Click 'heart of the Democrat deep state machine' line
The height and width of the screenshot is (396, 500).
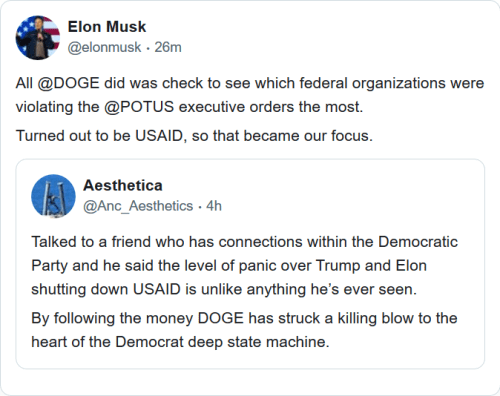tap(180, 342)
